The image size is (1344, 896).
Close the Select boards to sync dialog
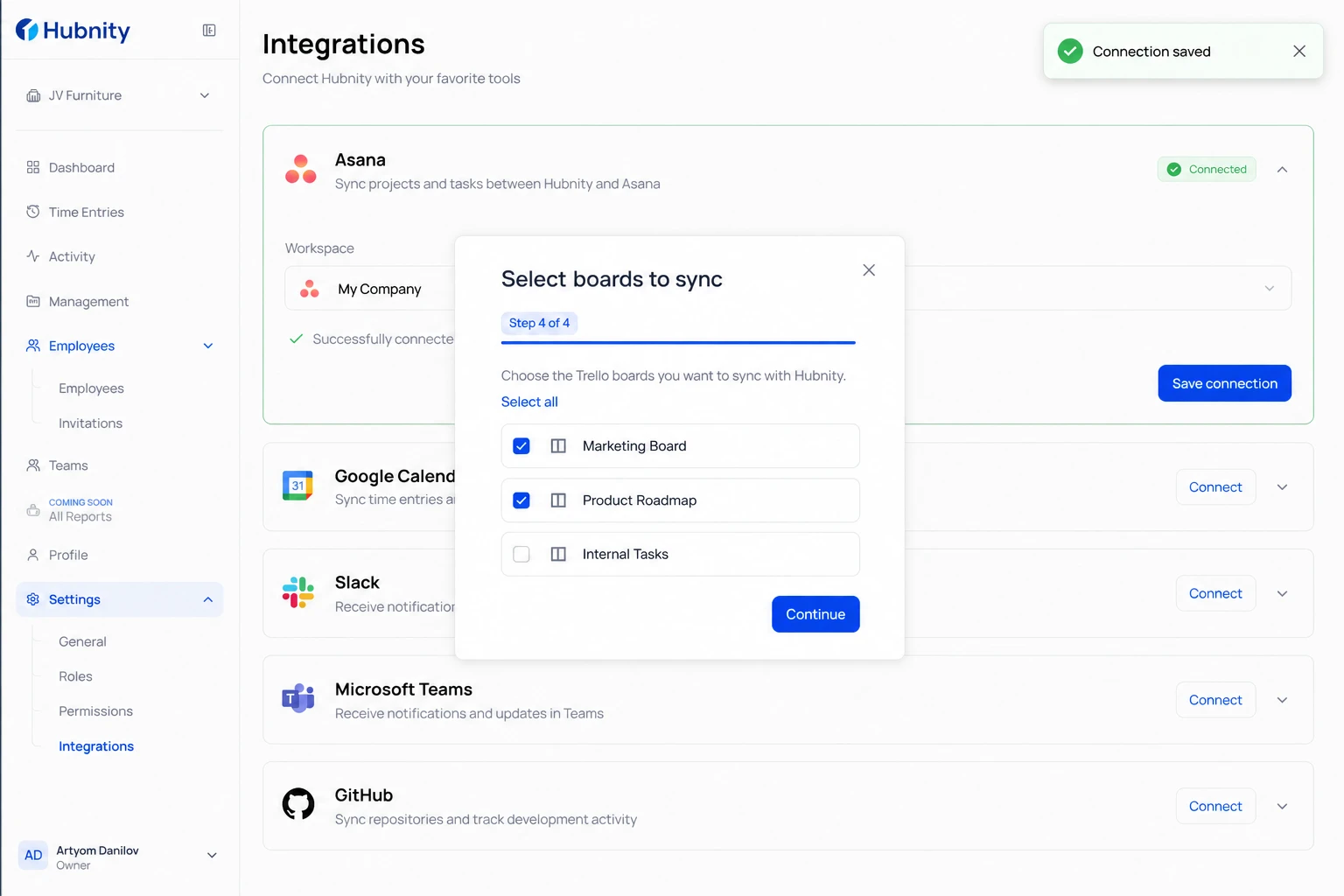[x=869, y=270]
